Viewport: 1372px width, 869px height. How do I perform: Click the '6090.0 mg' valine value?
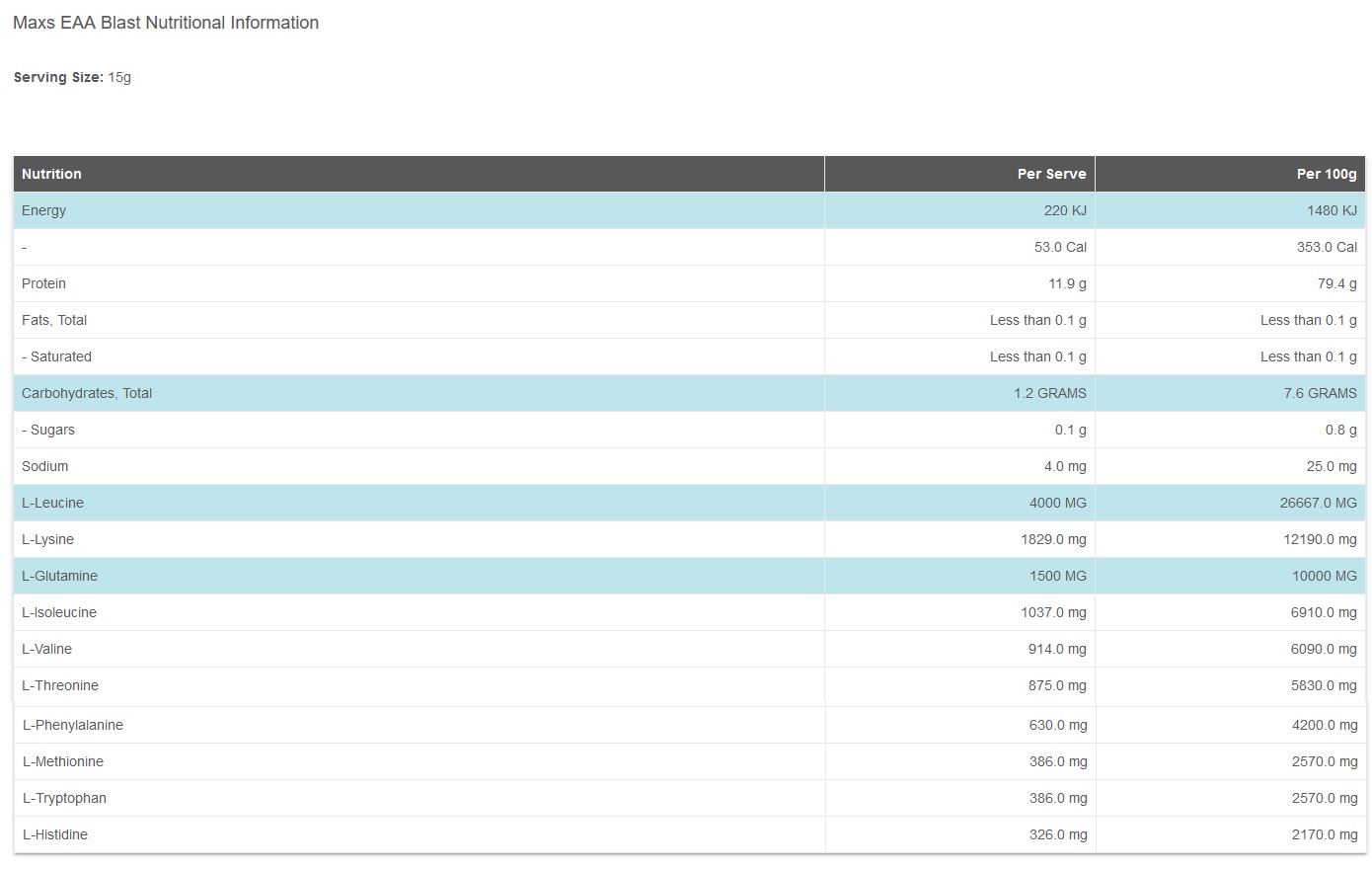pyautogui.click(x=1324, y=649)
